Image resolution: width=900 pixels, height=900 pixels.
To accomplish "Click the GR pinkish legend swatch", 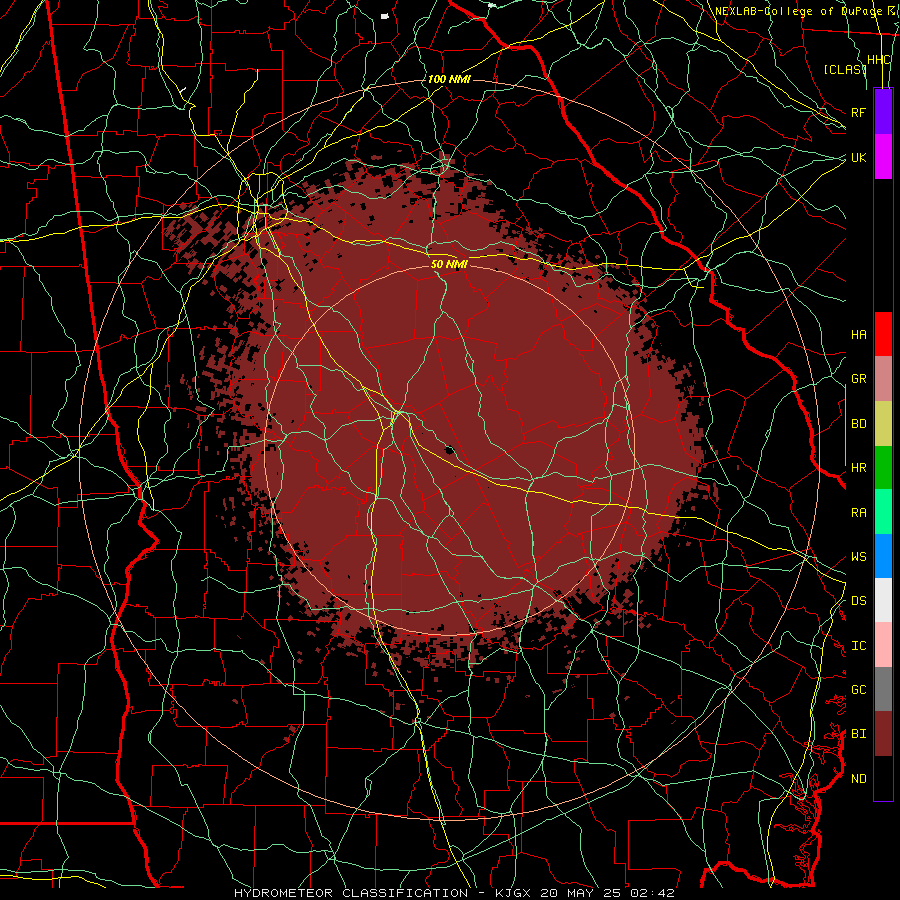I will 883,379.
